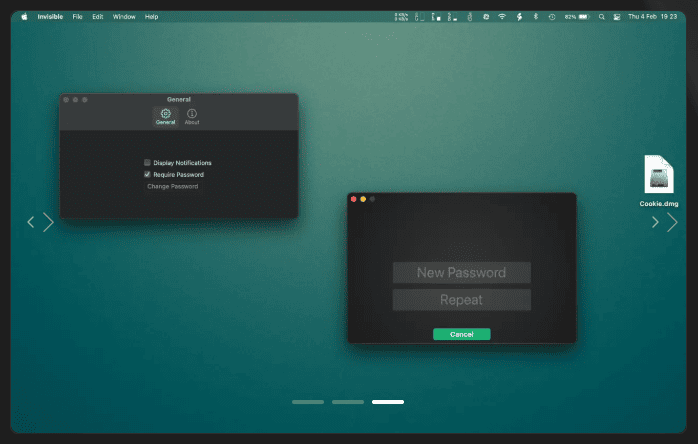This screenshot has height=444, width=698.
Task: Open the Wi-Fi status menu
Action: [x=502, y=16]
